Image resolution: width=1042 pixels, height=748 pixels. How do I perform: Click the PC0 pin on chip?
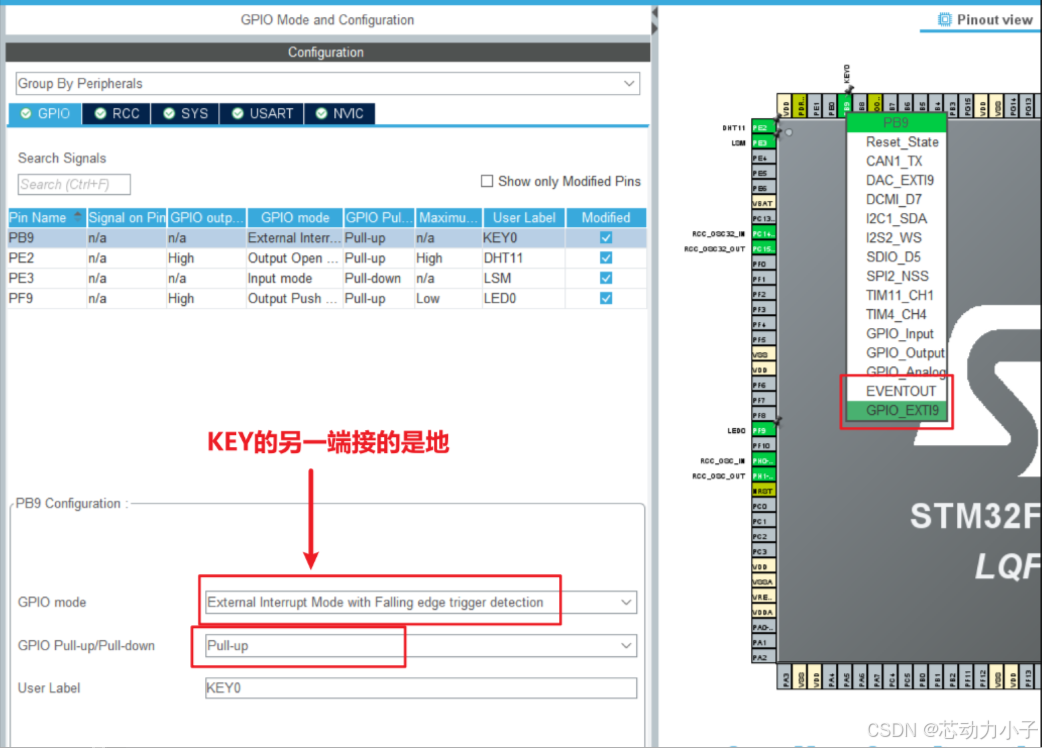[764, 506]
